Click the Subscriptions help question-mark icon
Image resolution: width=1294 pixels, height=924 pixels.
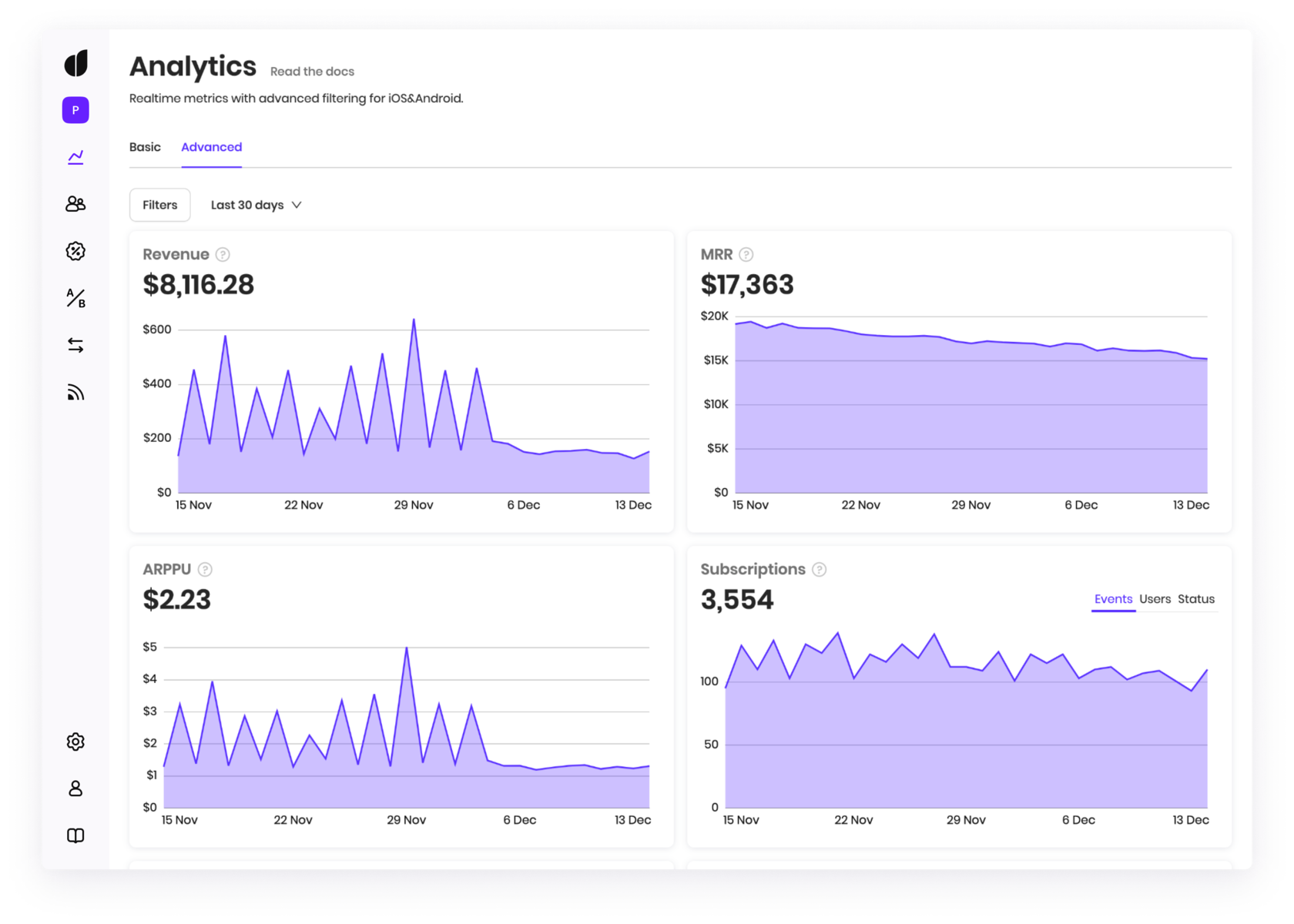tap(820, 569)
